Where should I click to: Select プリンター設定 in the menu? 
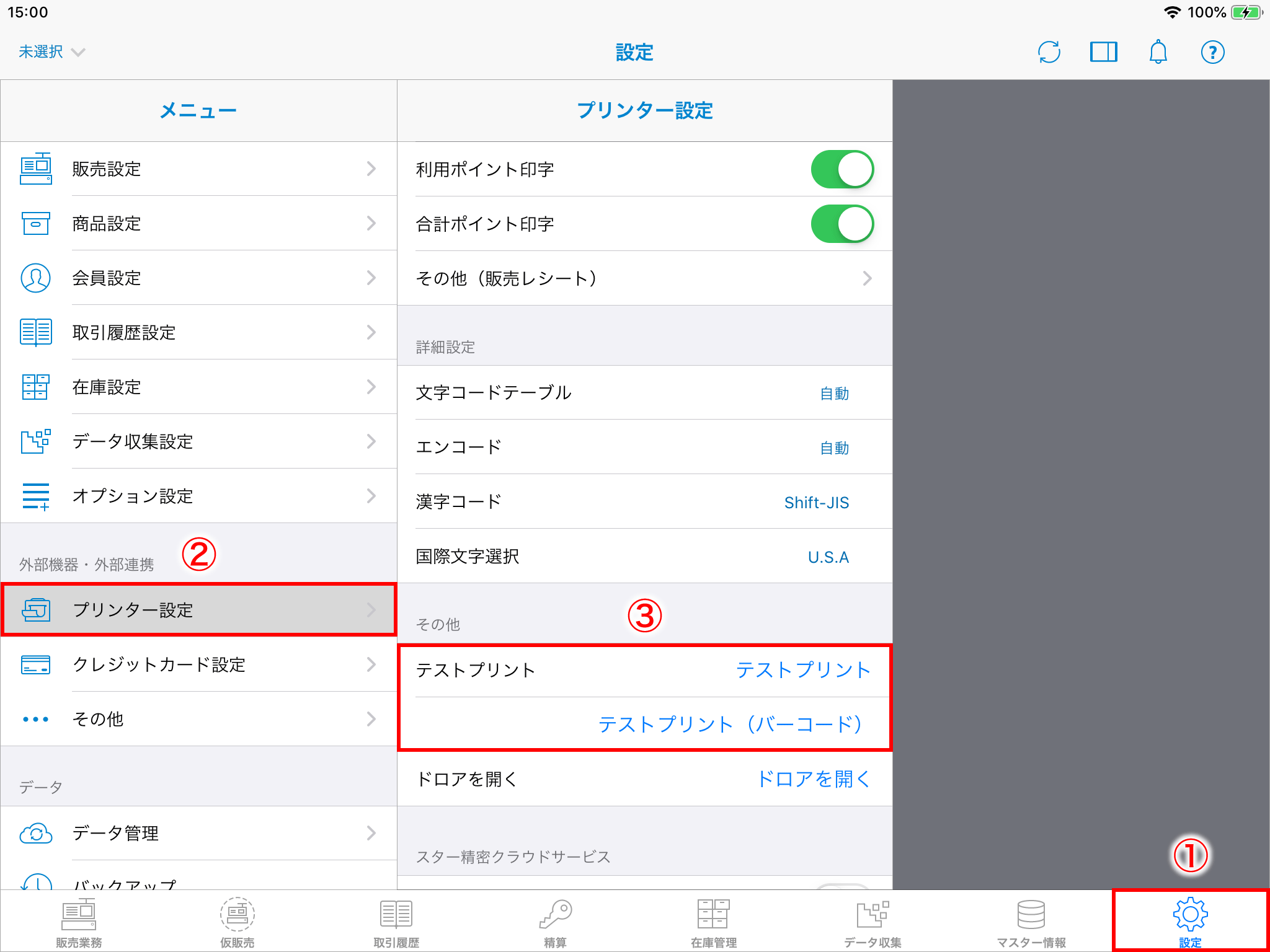click(x=198, y=610)
